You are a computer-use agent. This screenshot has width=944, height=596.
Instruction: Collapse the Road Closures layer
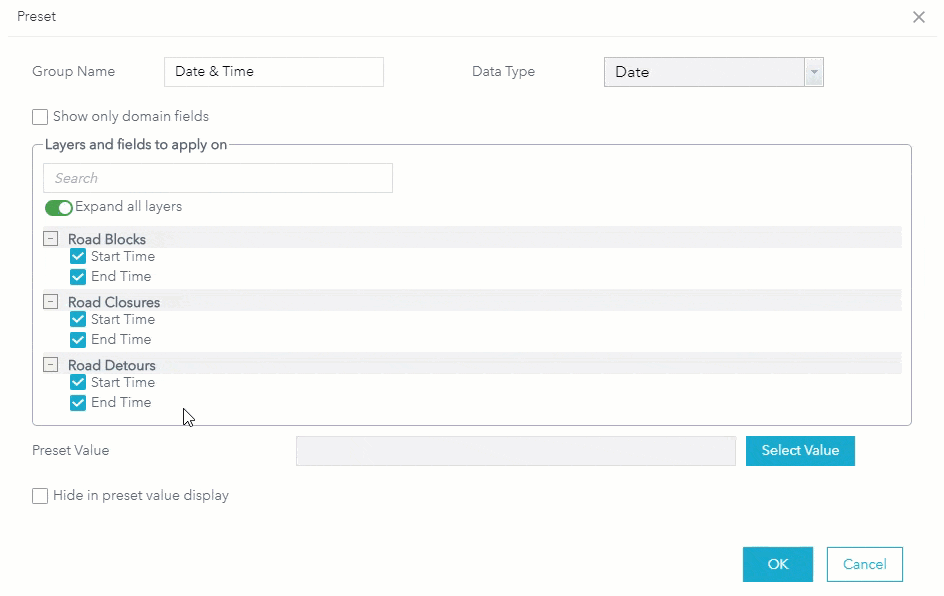coord(50,302)
